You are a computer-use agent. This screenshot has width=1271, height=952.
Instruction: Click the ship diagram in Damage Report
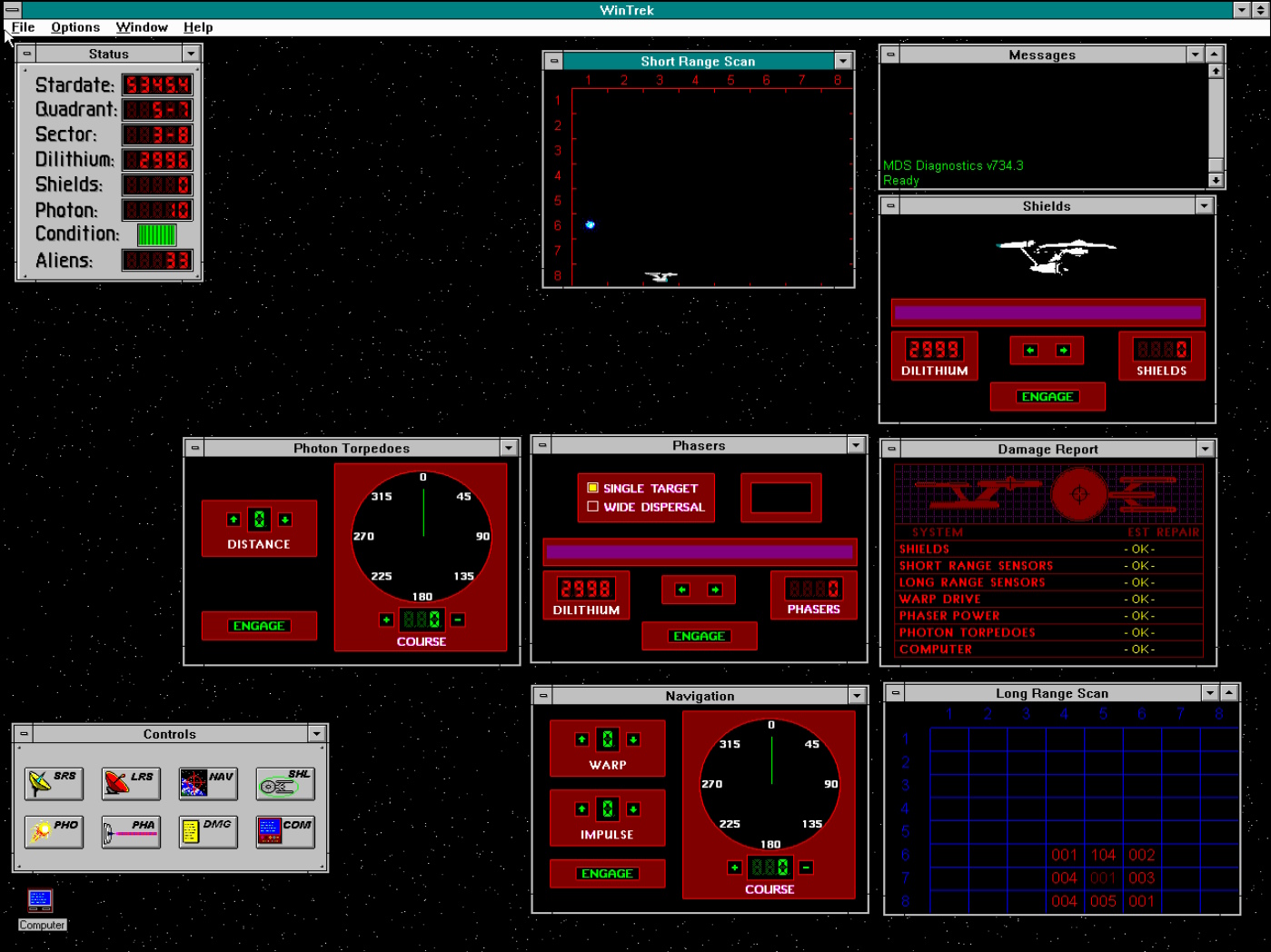point(1049,495)
